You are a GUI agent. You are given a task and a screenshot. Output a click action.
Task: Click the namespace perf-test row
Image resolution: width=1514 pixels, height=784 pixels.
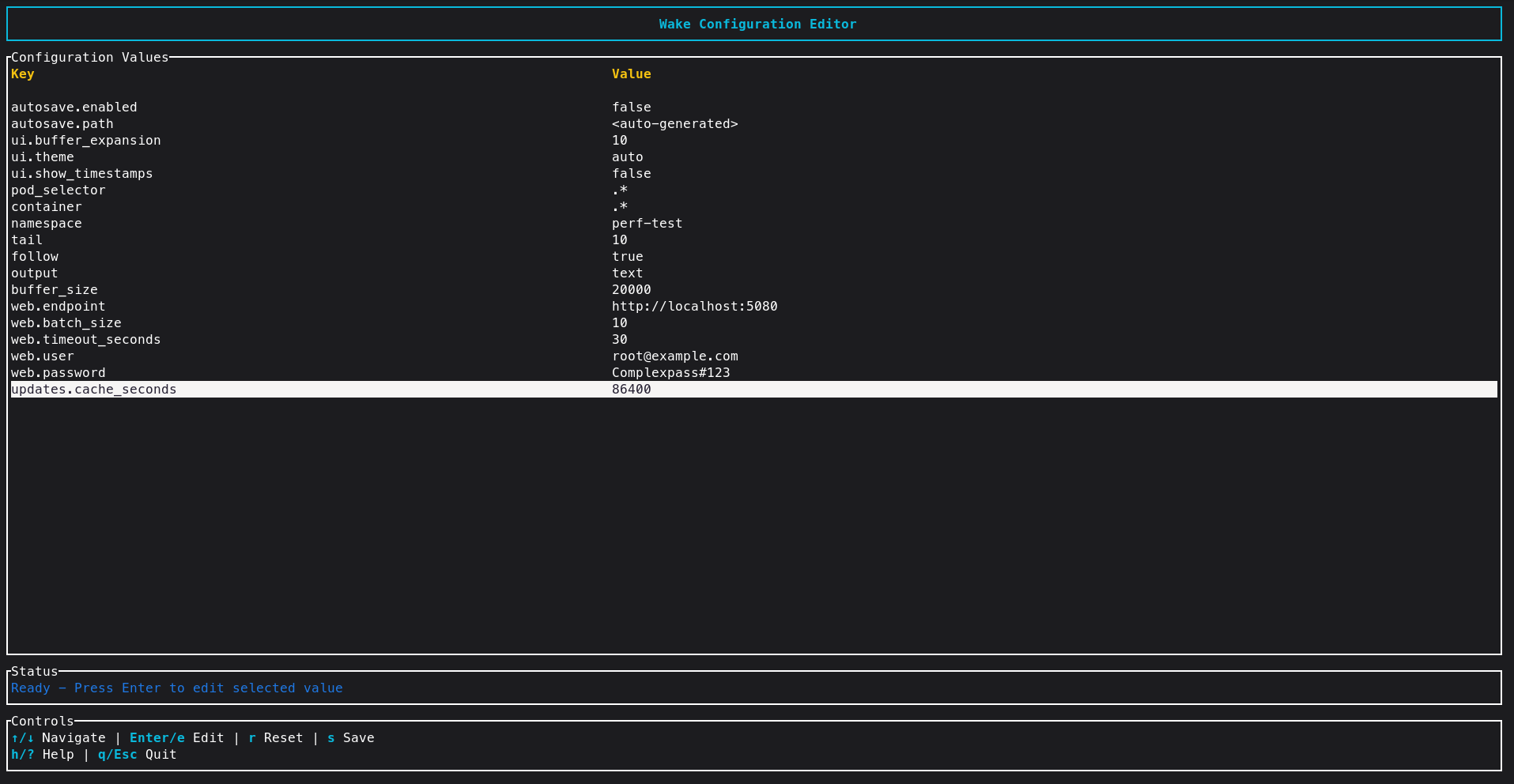(x=47, y=224)
